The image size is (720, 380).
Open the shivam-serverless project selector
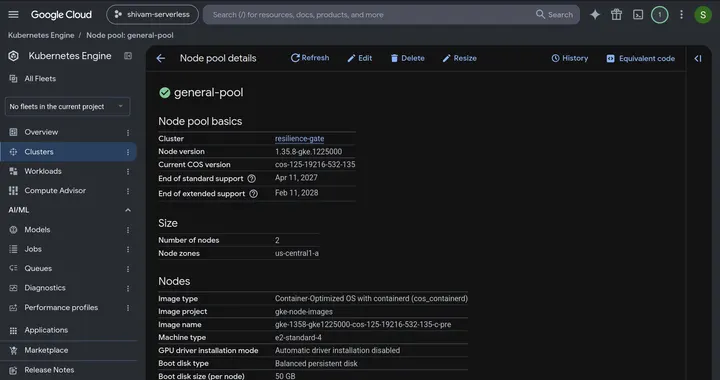click(152, 15)
